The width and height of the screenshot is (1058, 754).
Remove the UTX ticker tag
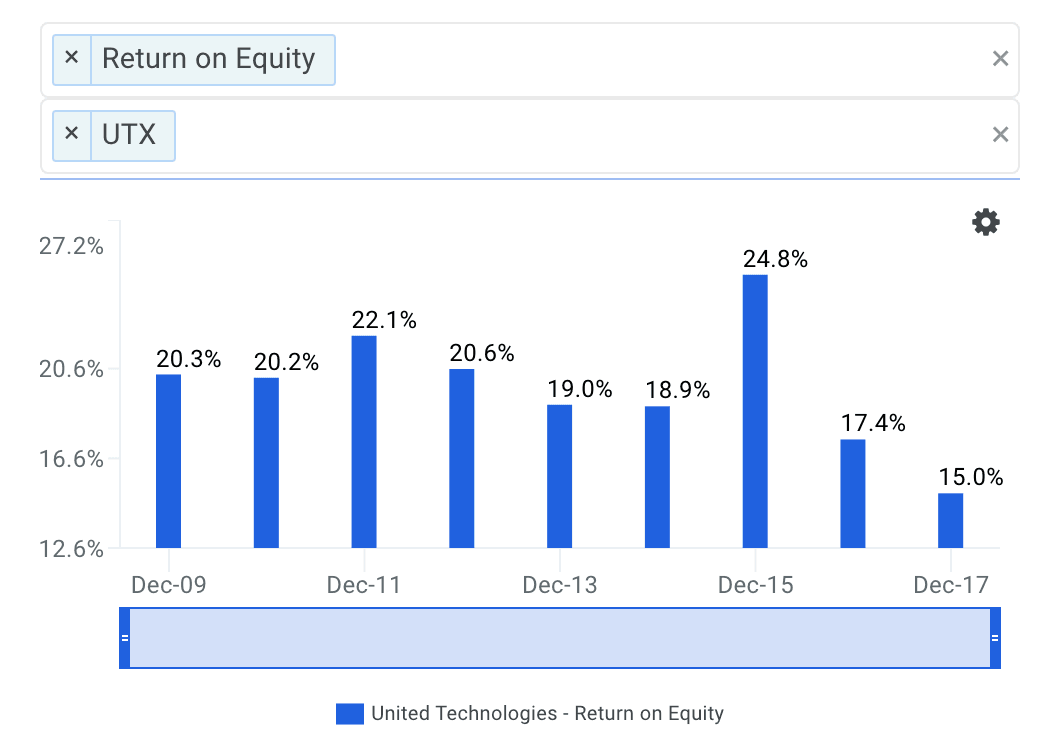click(71, 134)
